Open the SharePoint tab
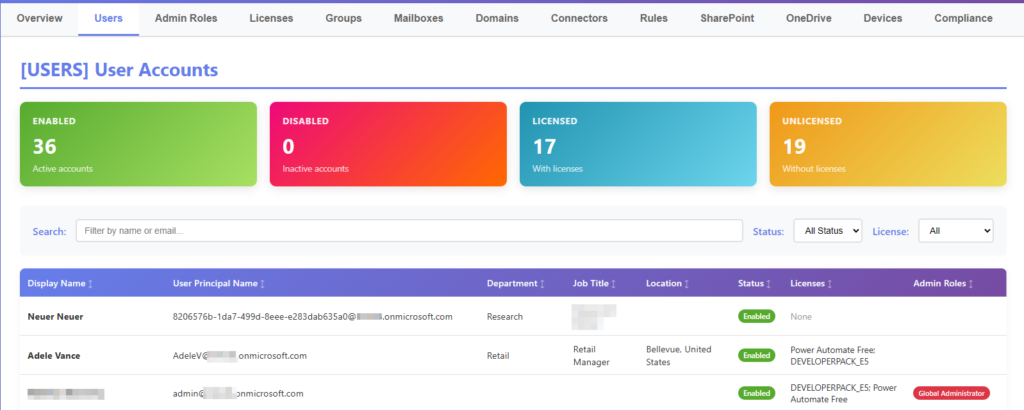 (x=727, y=18)
